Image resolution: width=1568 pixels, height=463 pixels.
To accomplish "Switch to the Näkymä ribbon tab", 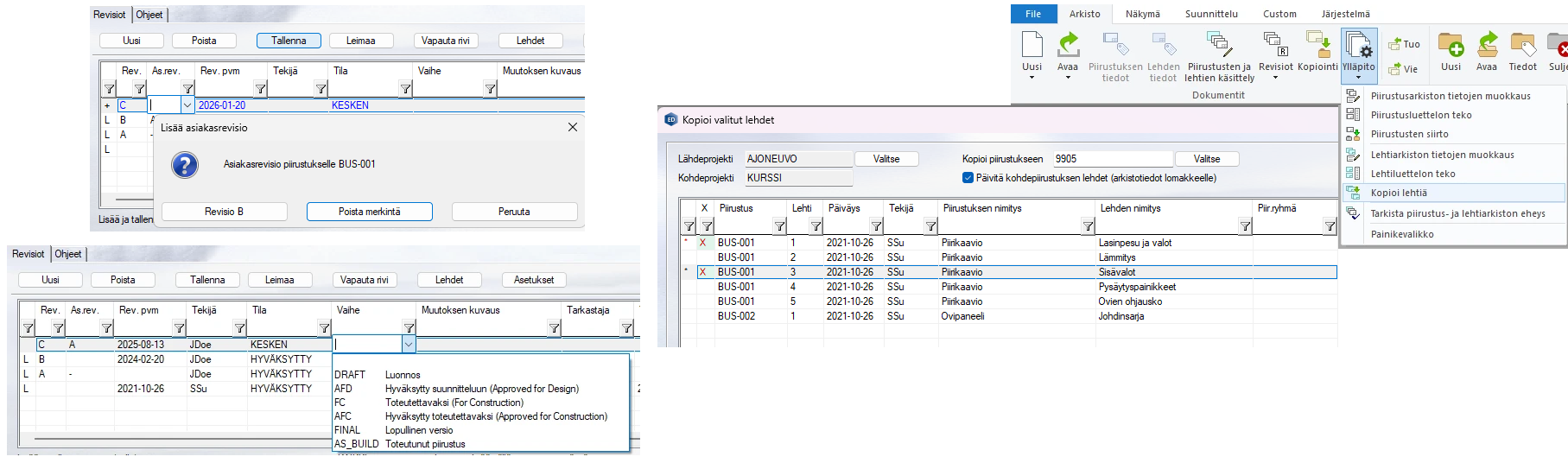I will click(x=1142, y=14).
